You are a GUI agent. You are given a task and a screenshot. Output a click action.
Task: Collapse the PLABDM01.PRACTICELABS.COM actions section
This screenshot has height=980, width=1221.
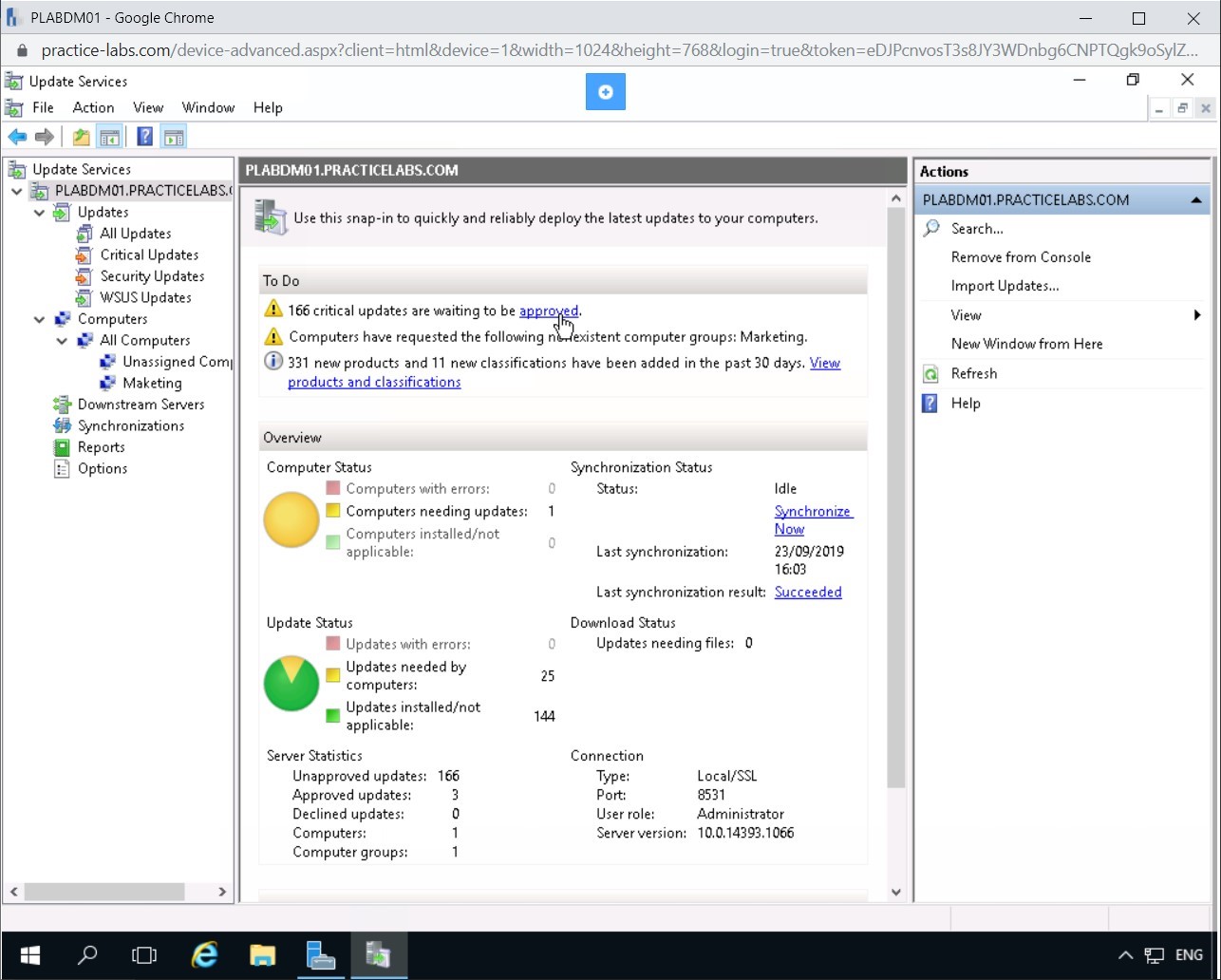(1195, 200)
